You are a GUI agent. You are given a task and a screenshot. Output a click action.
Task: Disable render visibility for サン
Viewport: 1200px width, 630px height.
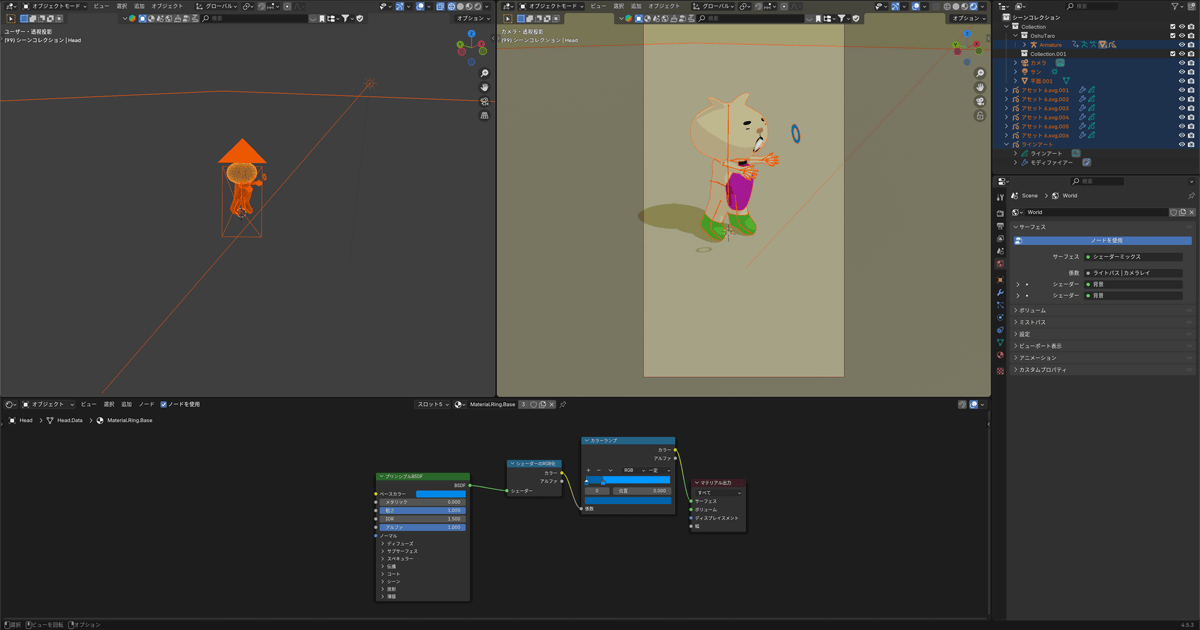pyautogui.click(x=1190, y=72)
